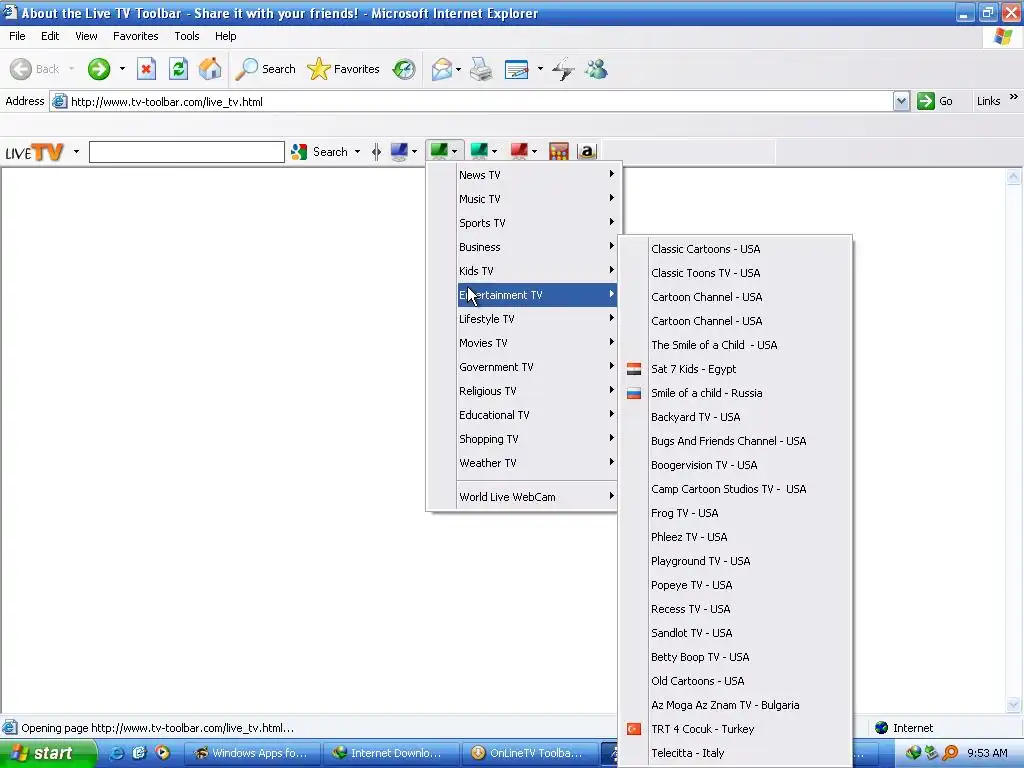Click the LiveTV logo
1024x768 pixels.
click(35, 152)
